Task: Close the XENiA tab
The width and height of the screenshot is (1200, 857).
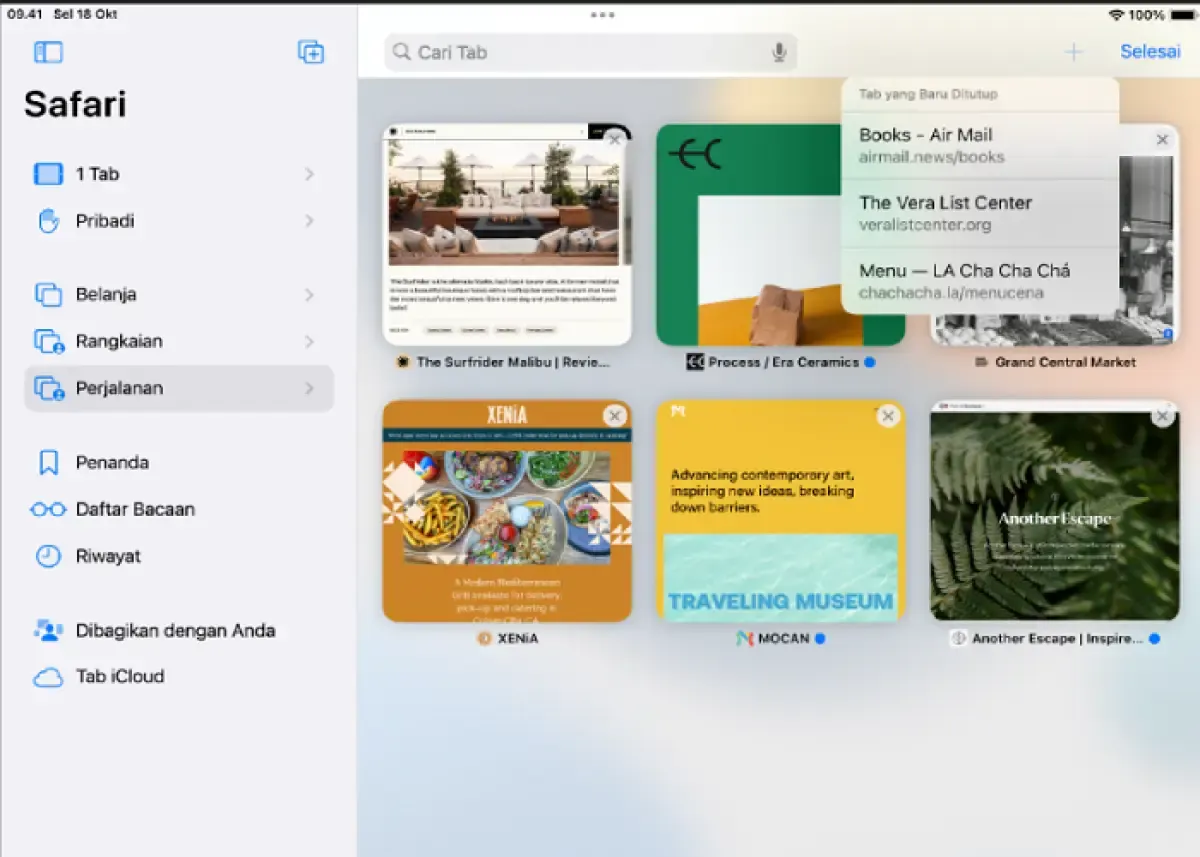Action: pyautogui.click(x=615, y=416)
